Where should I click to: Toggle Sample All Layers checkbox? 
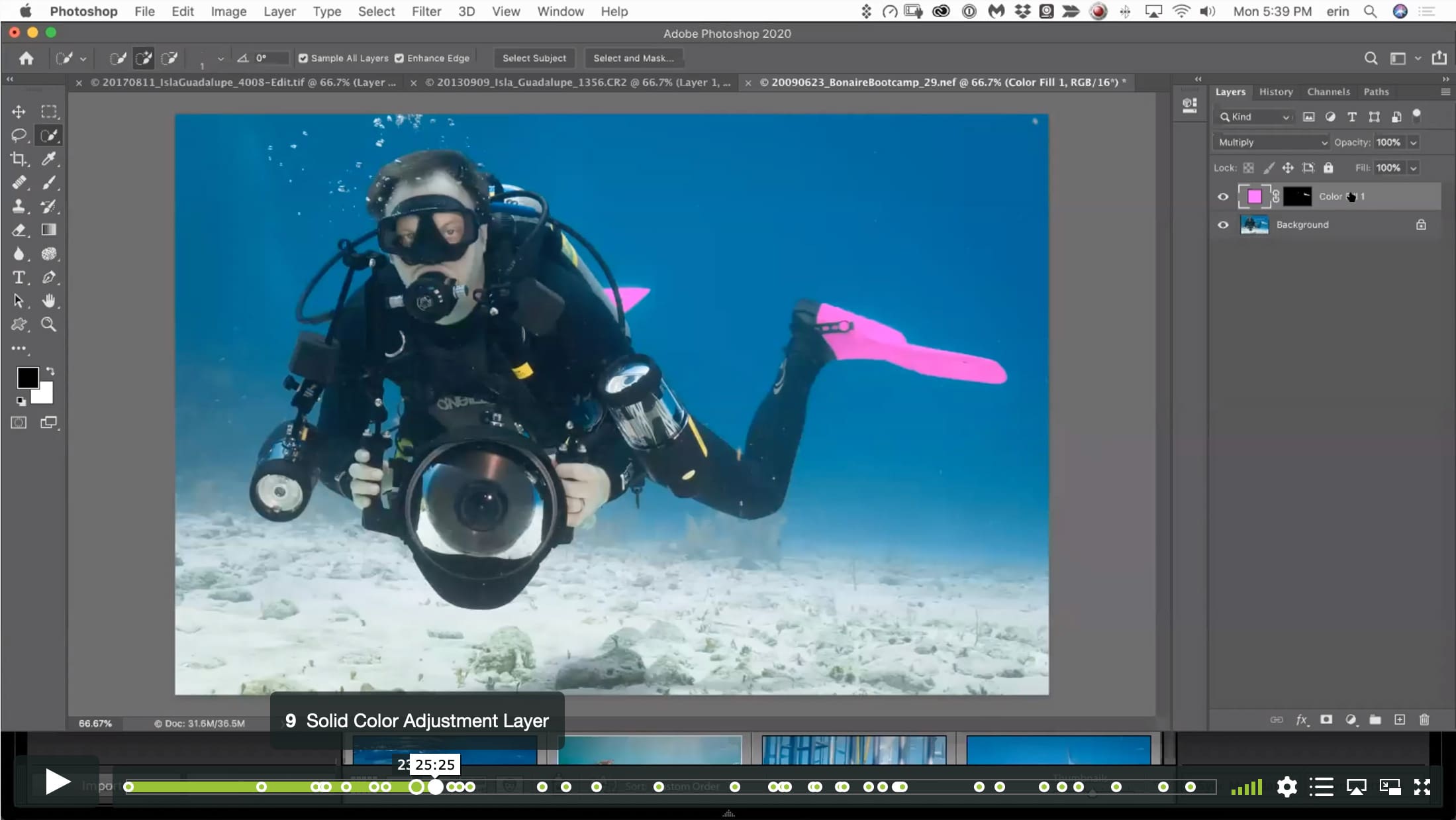[x=303, y=58]
